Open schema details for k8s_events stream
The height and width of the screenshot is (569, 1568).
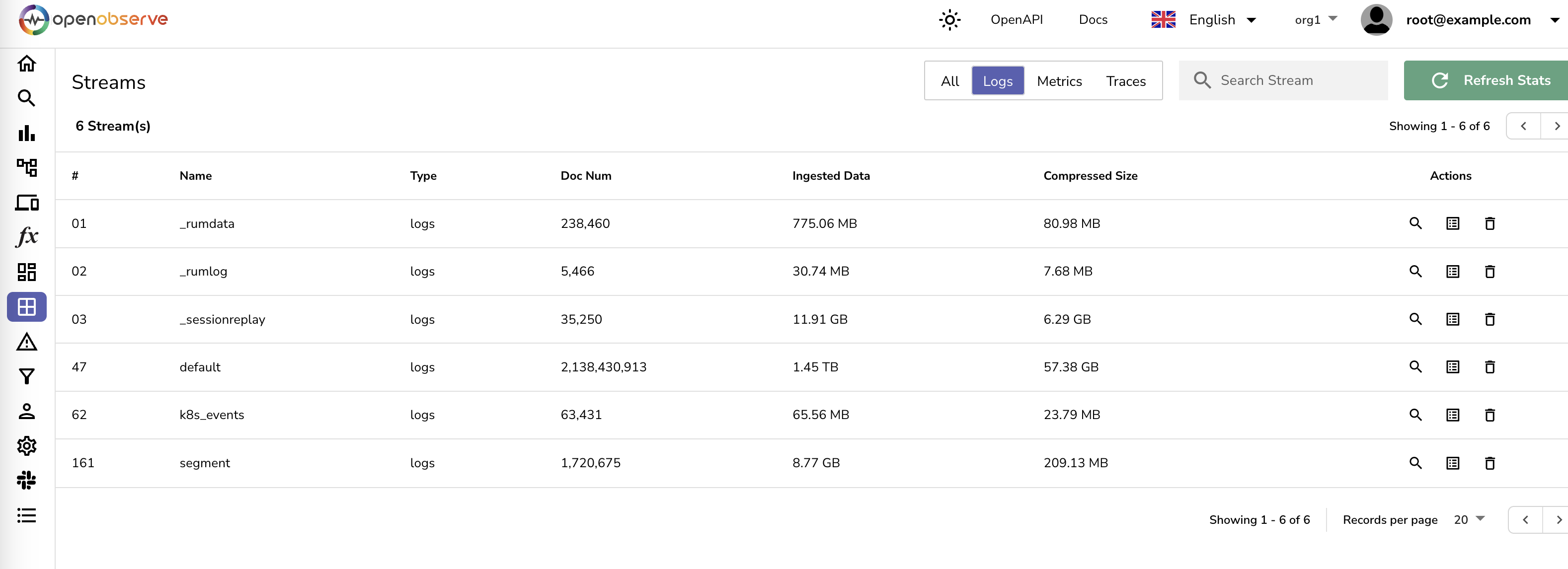click(1452, 415)
